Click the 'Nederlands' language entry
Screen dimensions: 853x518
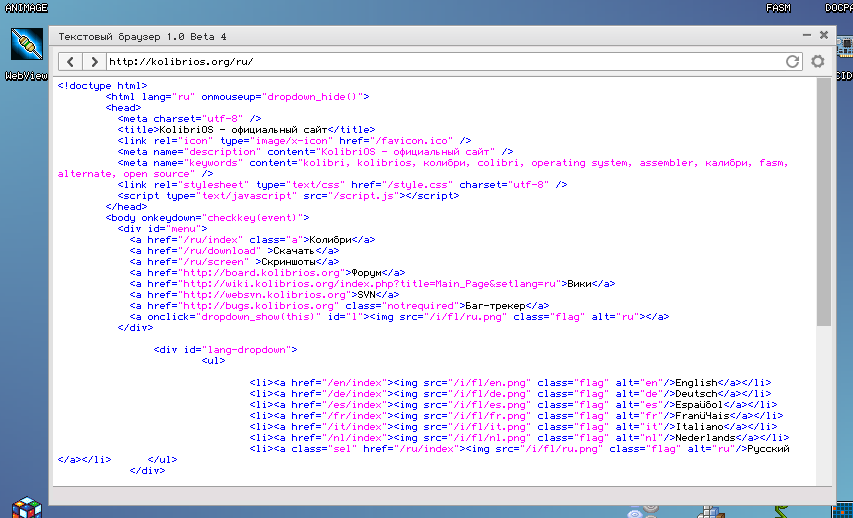click(x=705, y=438)
